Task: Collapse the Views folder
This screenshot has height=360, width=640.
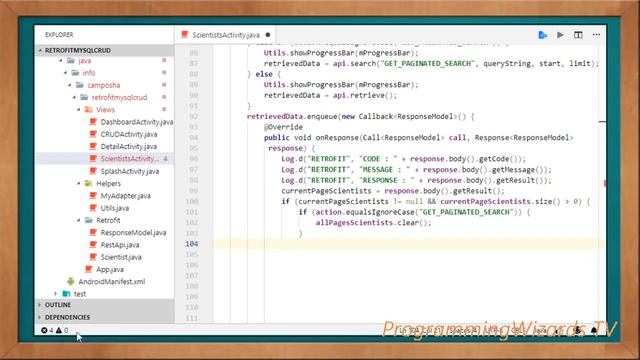Action: (79, 109)
